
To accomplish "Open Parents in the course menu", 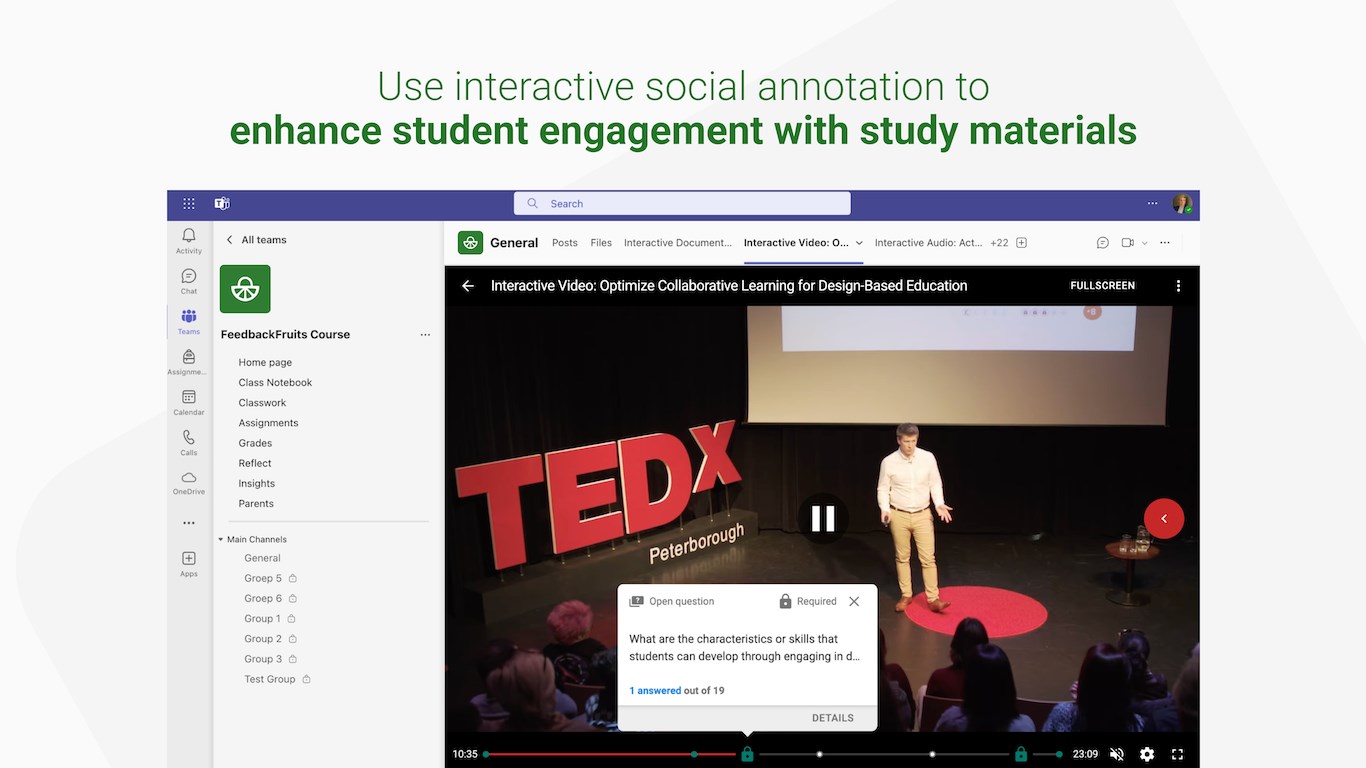I will [256, 504].
